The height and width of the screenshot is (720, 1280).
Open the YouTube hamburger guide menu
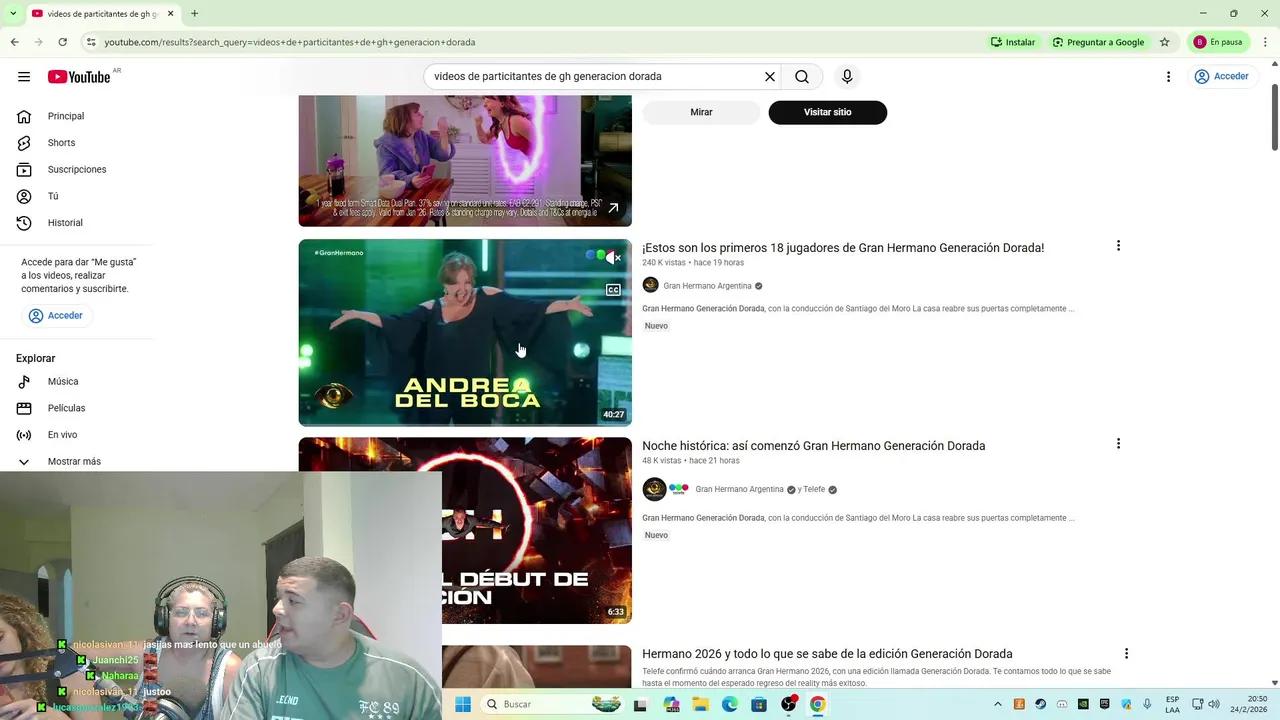tap(24, 77)
